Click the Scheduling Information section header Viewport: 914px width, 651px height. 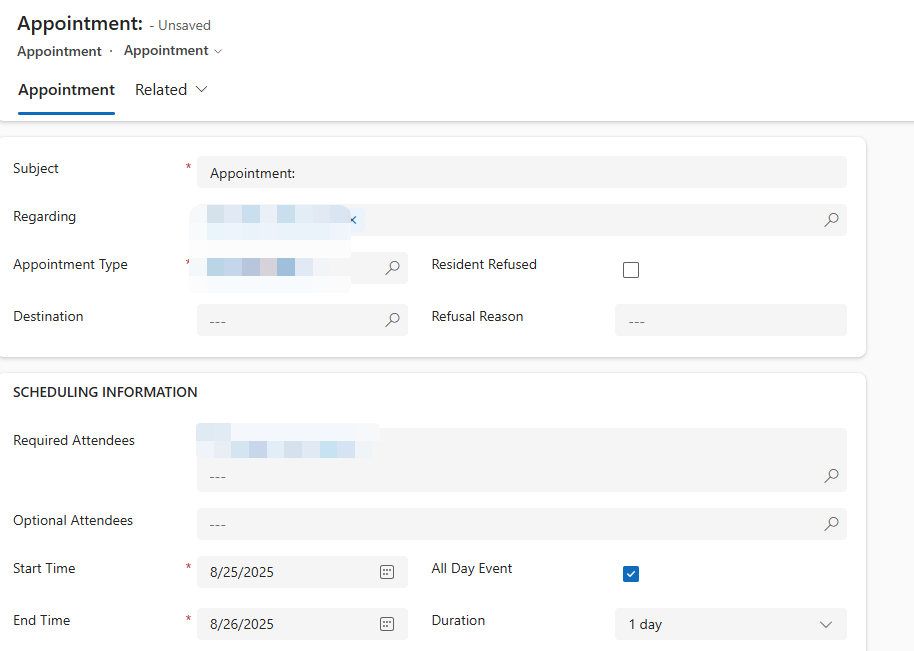pos(105,392)
